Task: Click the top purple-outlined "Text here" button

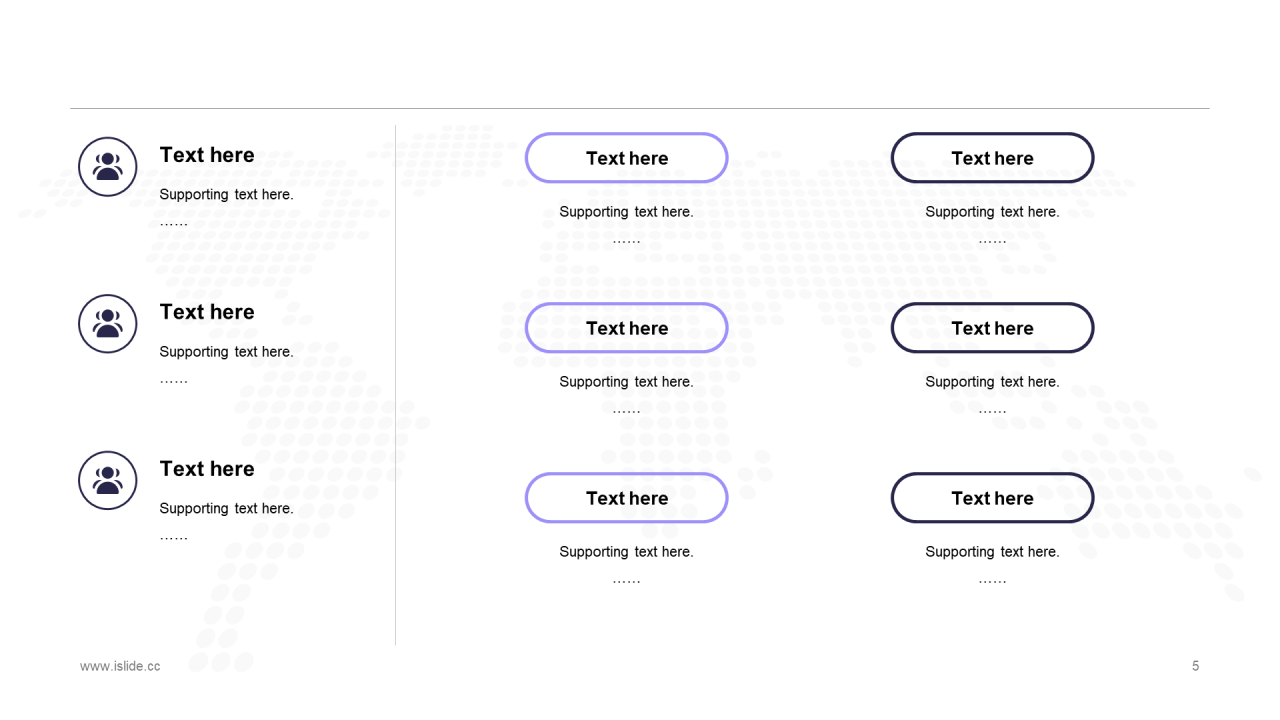Action: click(x=627, y=158)
